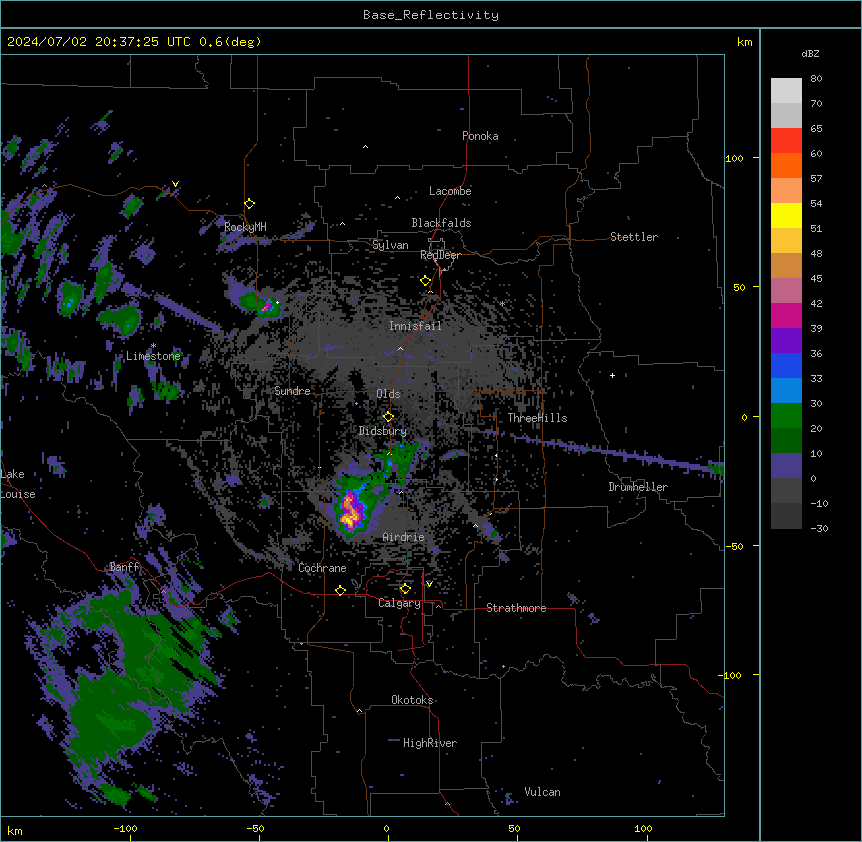Click the yellow diamond marker above RockyMH
The width and height of the screenshot is (862, 842).
[x=250, y=204]
